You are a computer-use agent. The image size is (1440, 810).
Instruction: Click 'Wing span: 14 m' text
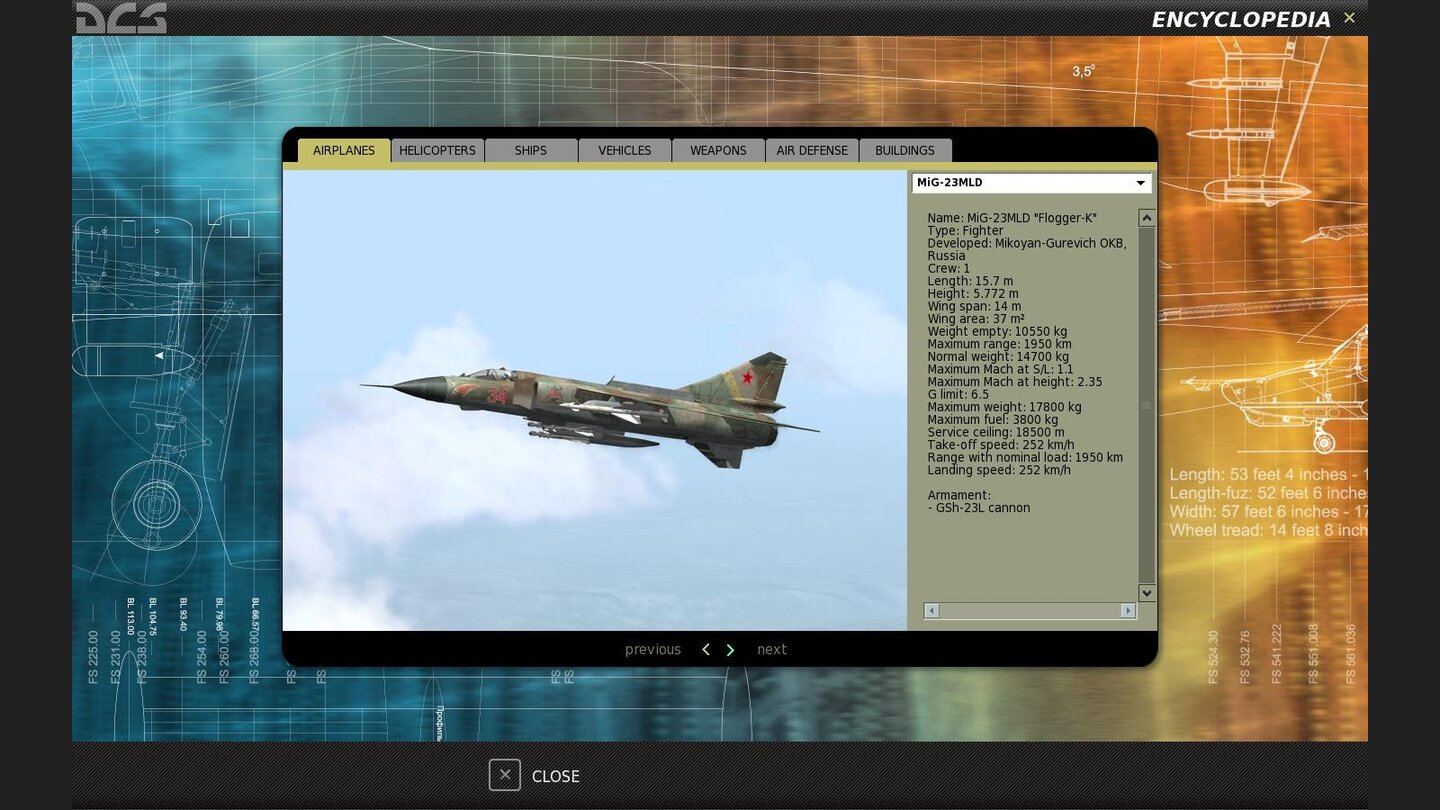coord(974,307)
